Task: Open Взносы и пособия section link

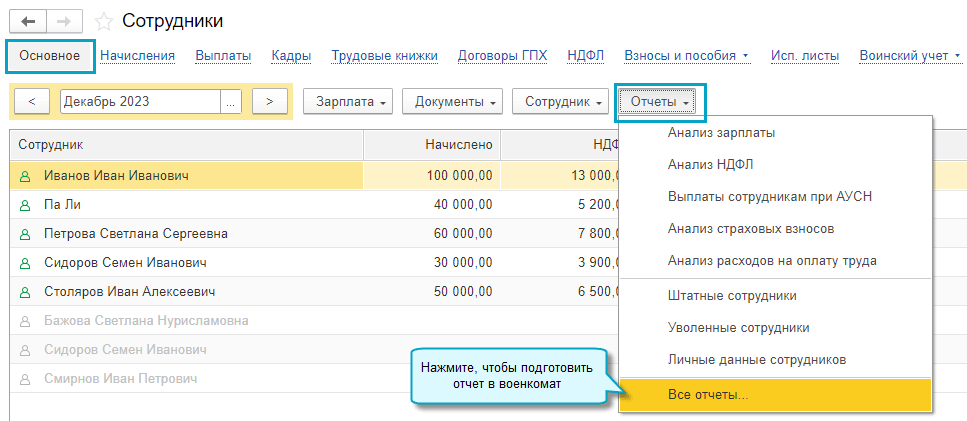Action: point(686,56)
